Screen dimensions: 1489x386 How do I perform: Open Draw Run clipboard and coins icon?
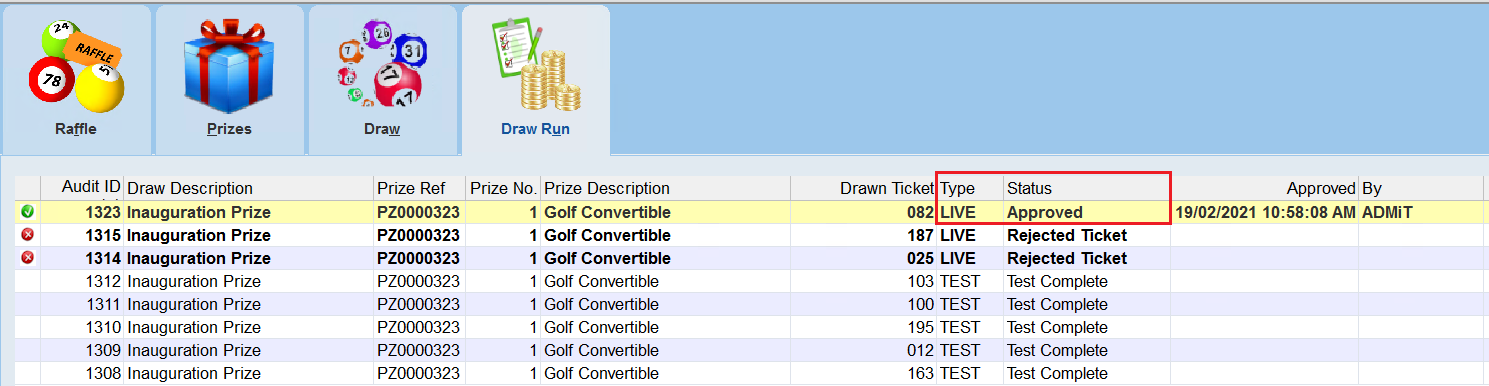coord(535,66)
